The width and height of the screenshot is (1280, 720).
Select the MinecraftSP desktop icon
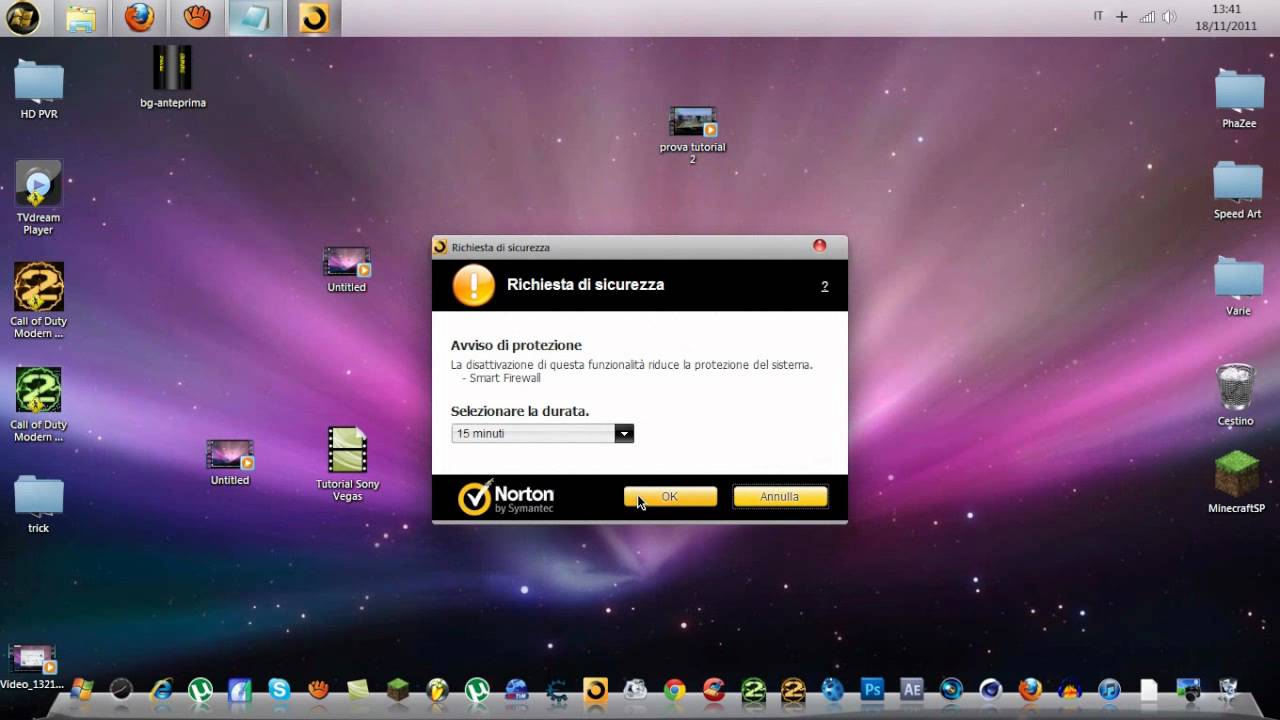coord(1236,482)
